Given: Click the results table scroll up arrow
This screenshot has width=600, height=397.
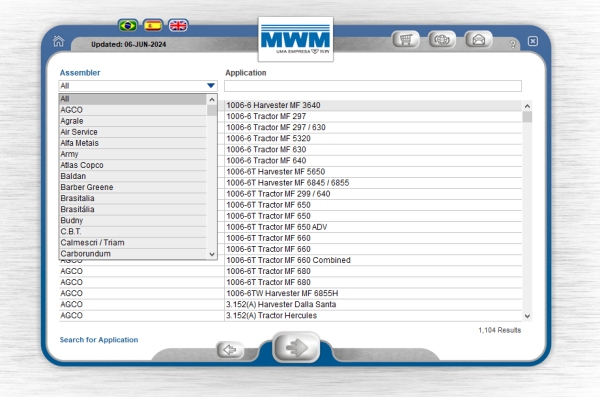Looking at the screenshot, I should [x=527, y=106].
